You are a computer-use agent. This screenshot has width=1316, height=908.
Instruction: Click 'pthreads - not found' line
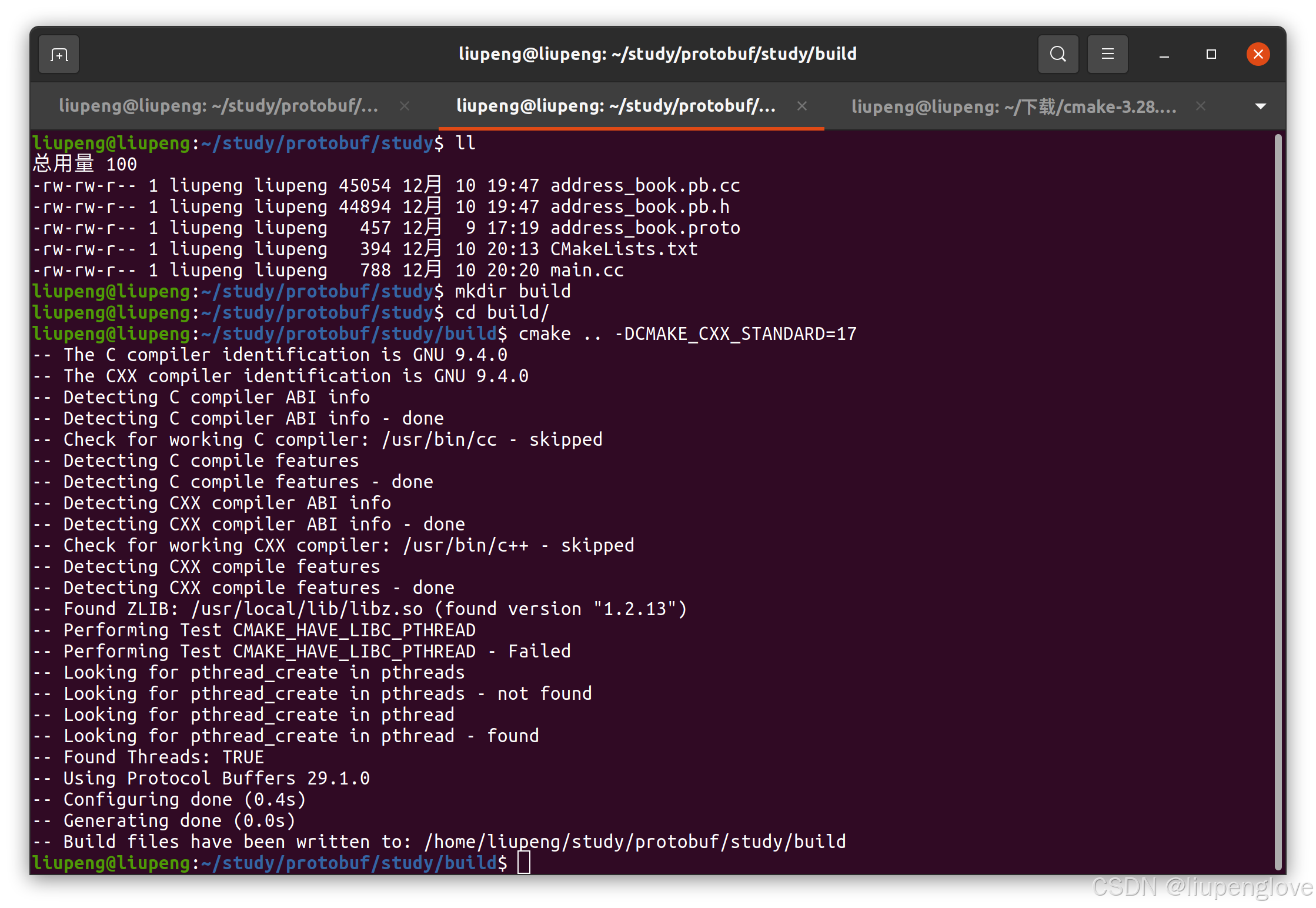312,694
